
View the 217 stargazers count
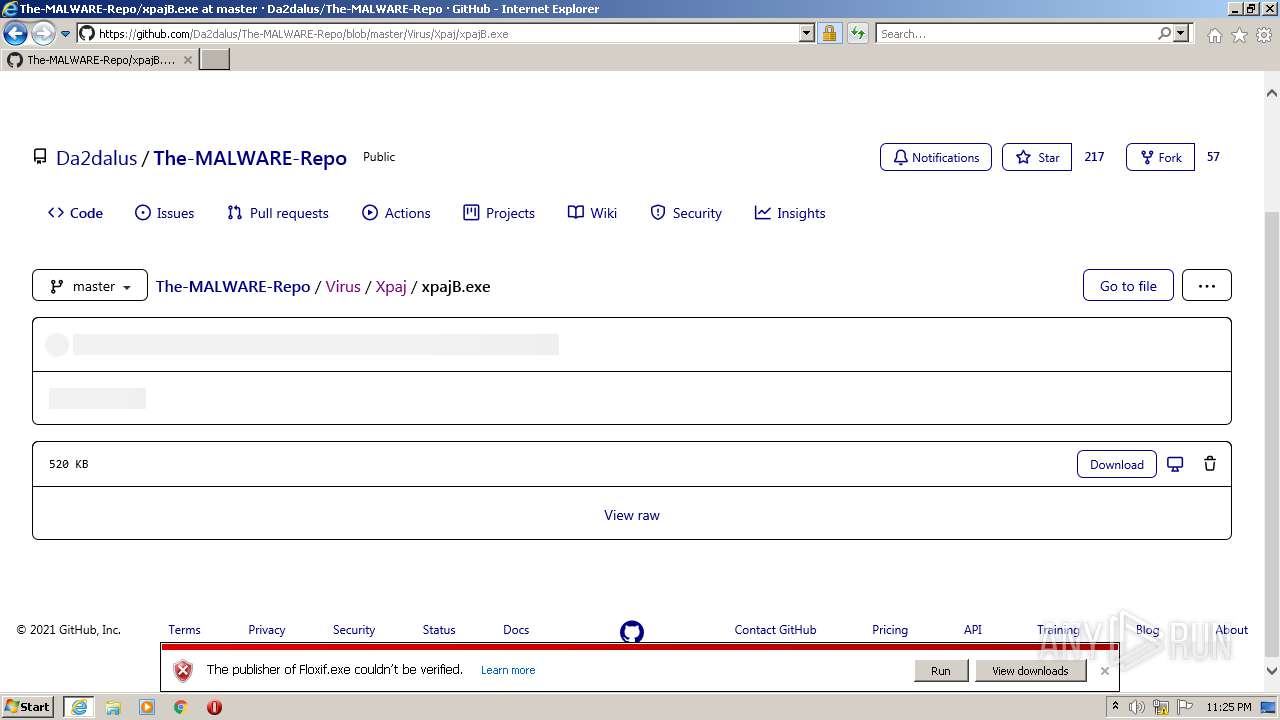(1094, 157)
